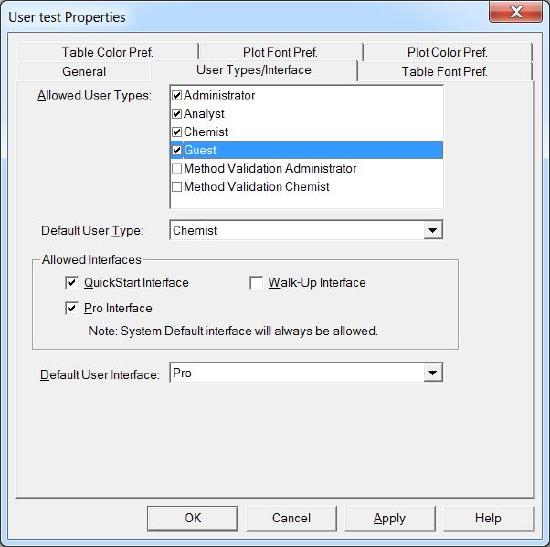Enable Method Validation Administrator checkbox
Image resolution: width=550 pixels, height=547 pixels.
177,169
